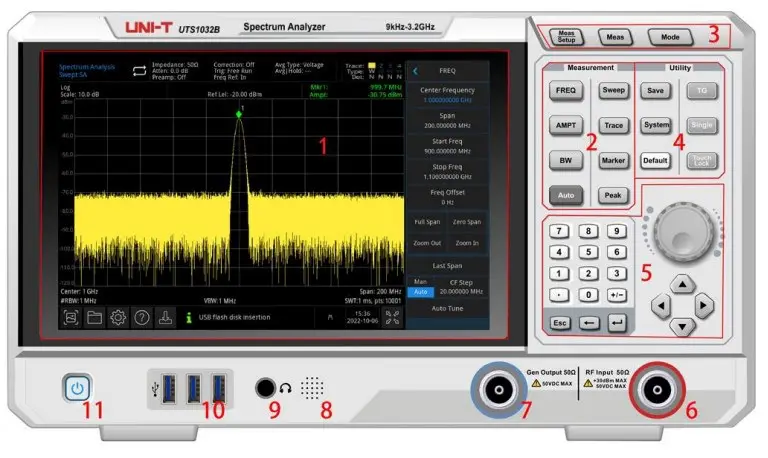Screen dimensions: 768x458
Task: Push the System key
Action: [x=656, y=125]
